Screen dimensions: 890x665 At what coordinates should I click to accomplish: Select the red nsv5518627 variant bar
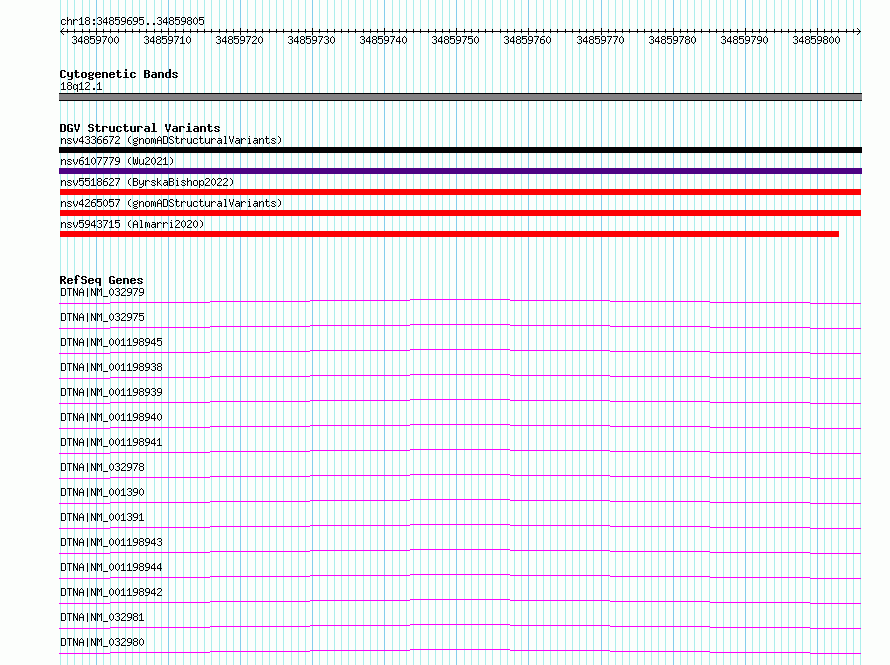click(x=460, y=192)
